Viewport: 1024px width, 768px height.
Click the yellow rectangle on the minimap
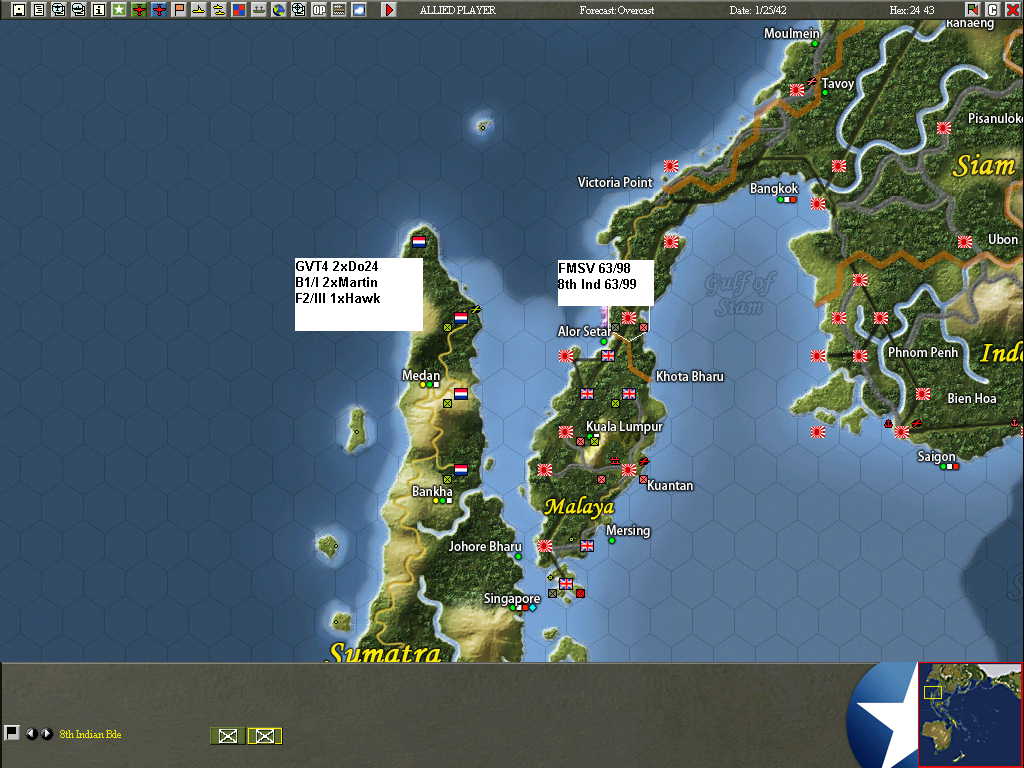[933, 692]
